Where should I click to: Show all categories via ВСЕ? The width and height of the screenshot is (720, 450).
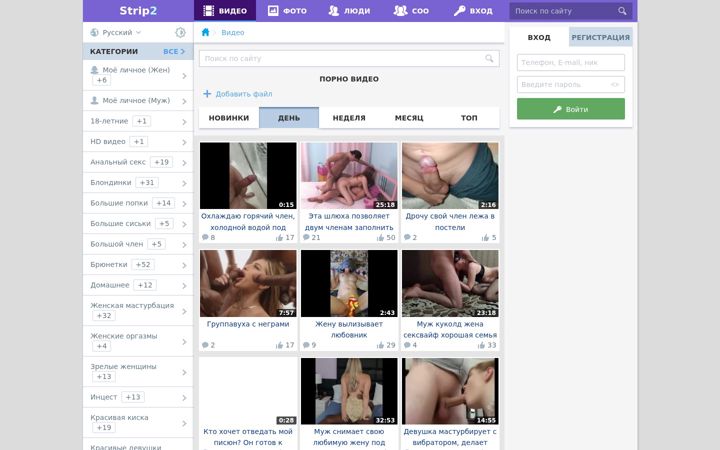174,51
